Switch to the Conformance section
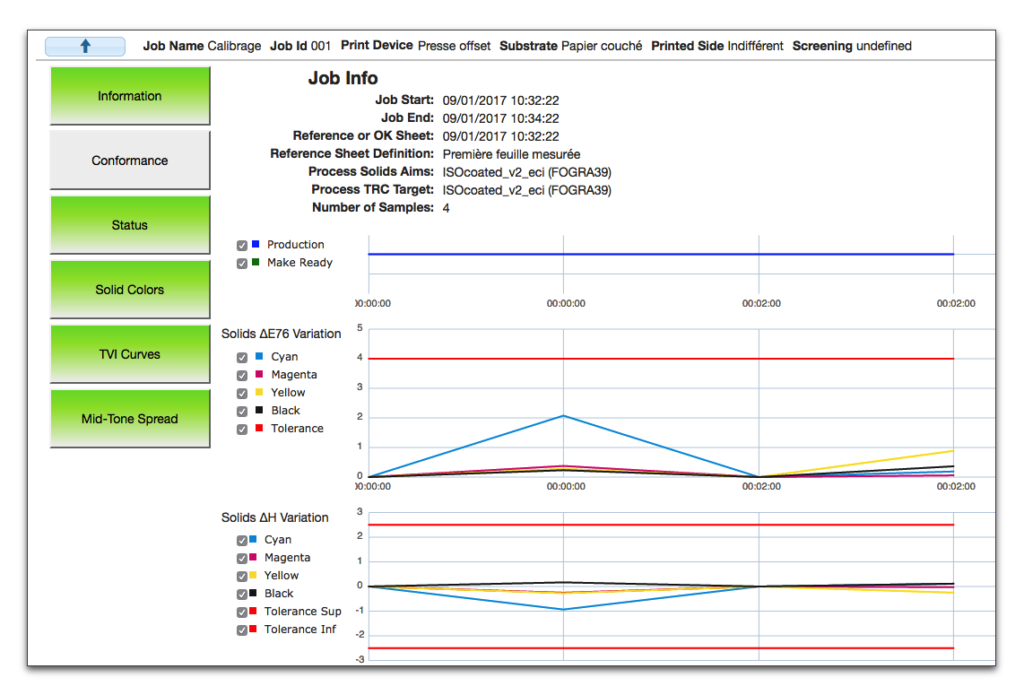 [130, 160]
